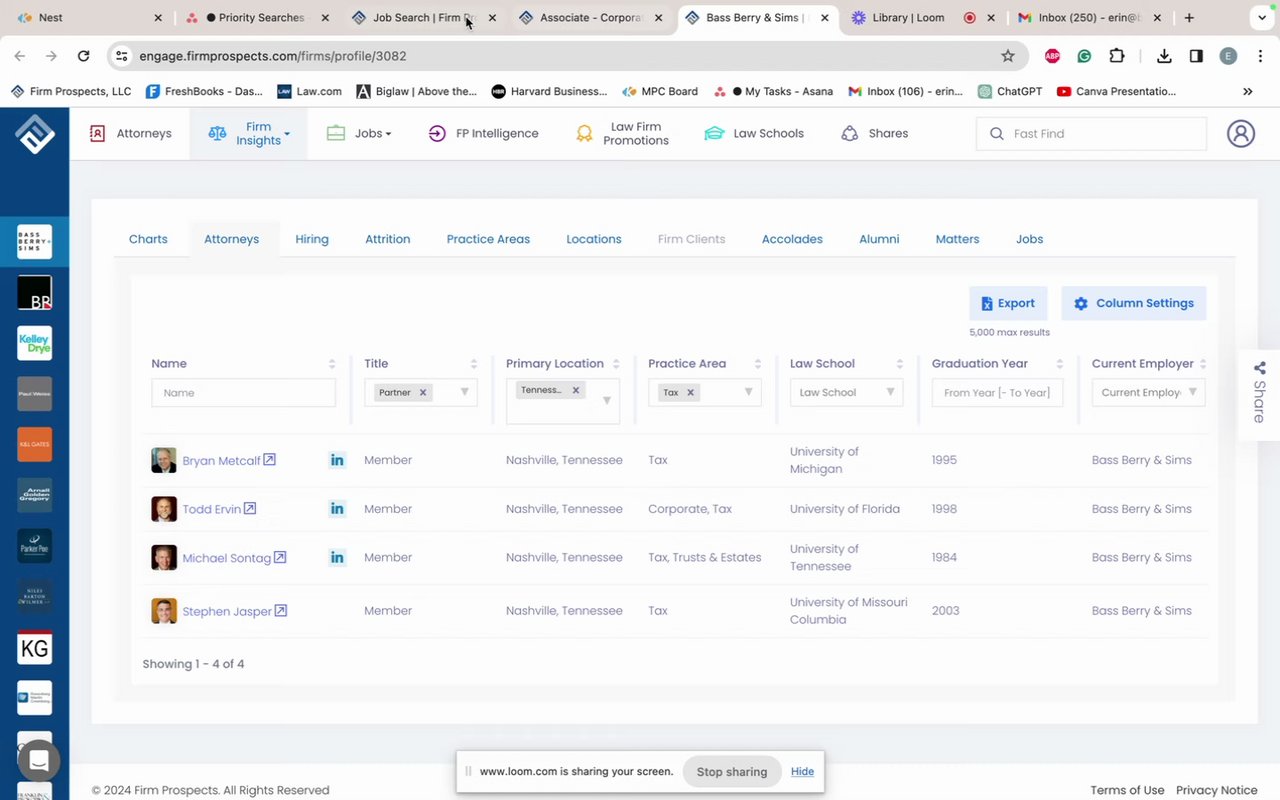Click the Fast Find search field
The height and width of the screenshot is (800, 1280).
(x=1091, y=134)
